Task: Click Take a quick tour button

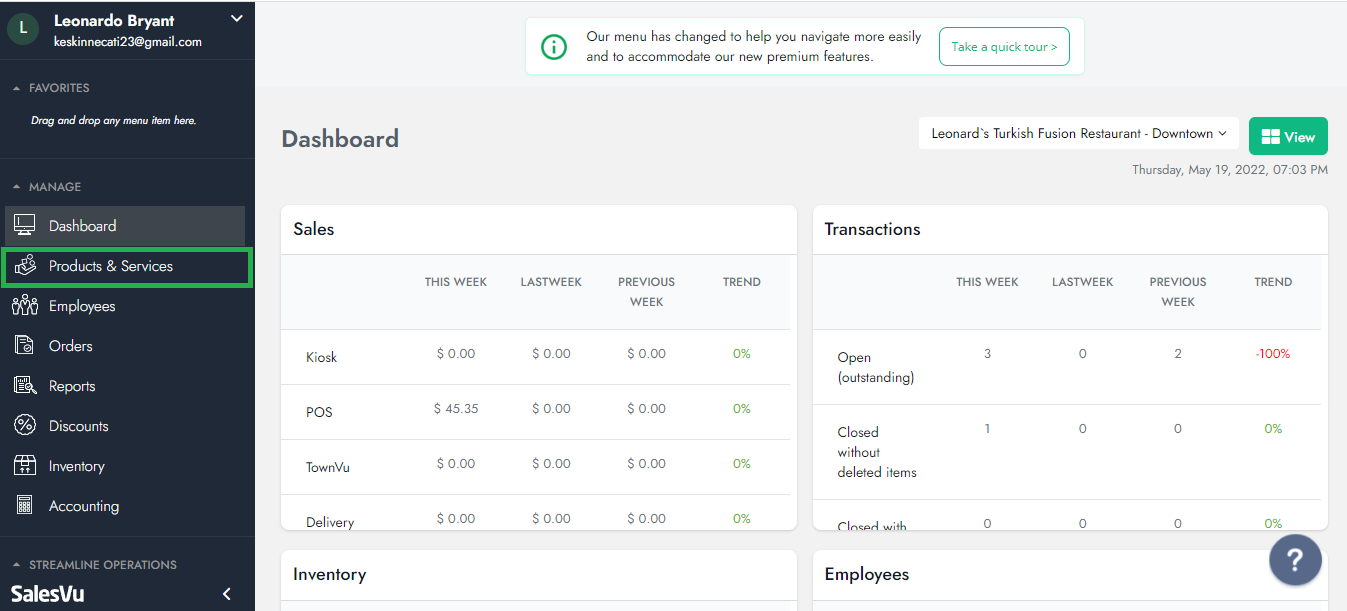Action: click(1003, 47)
